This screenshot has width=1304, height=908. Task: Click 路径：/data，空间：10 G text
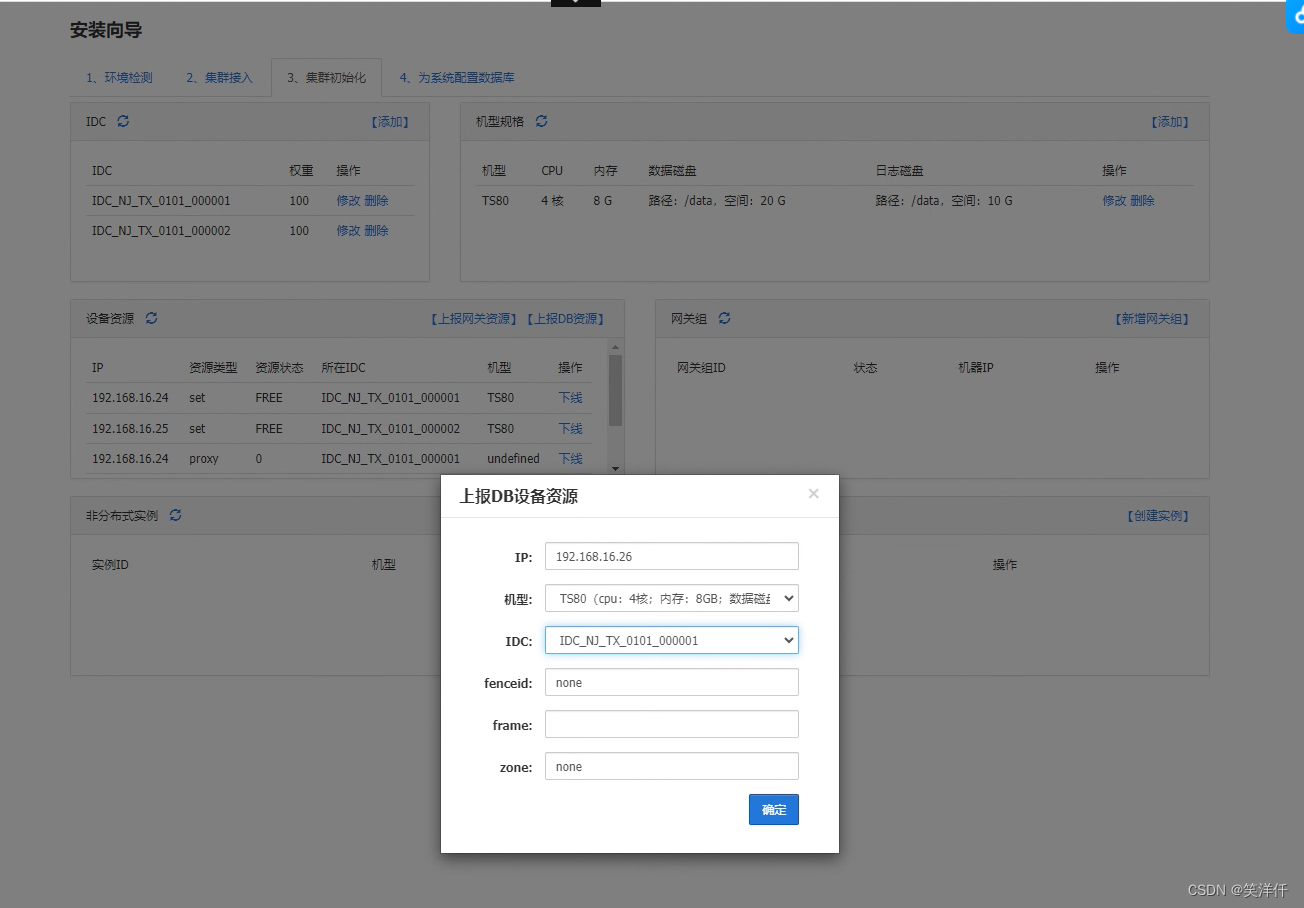coord(944,201)
